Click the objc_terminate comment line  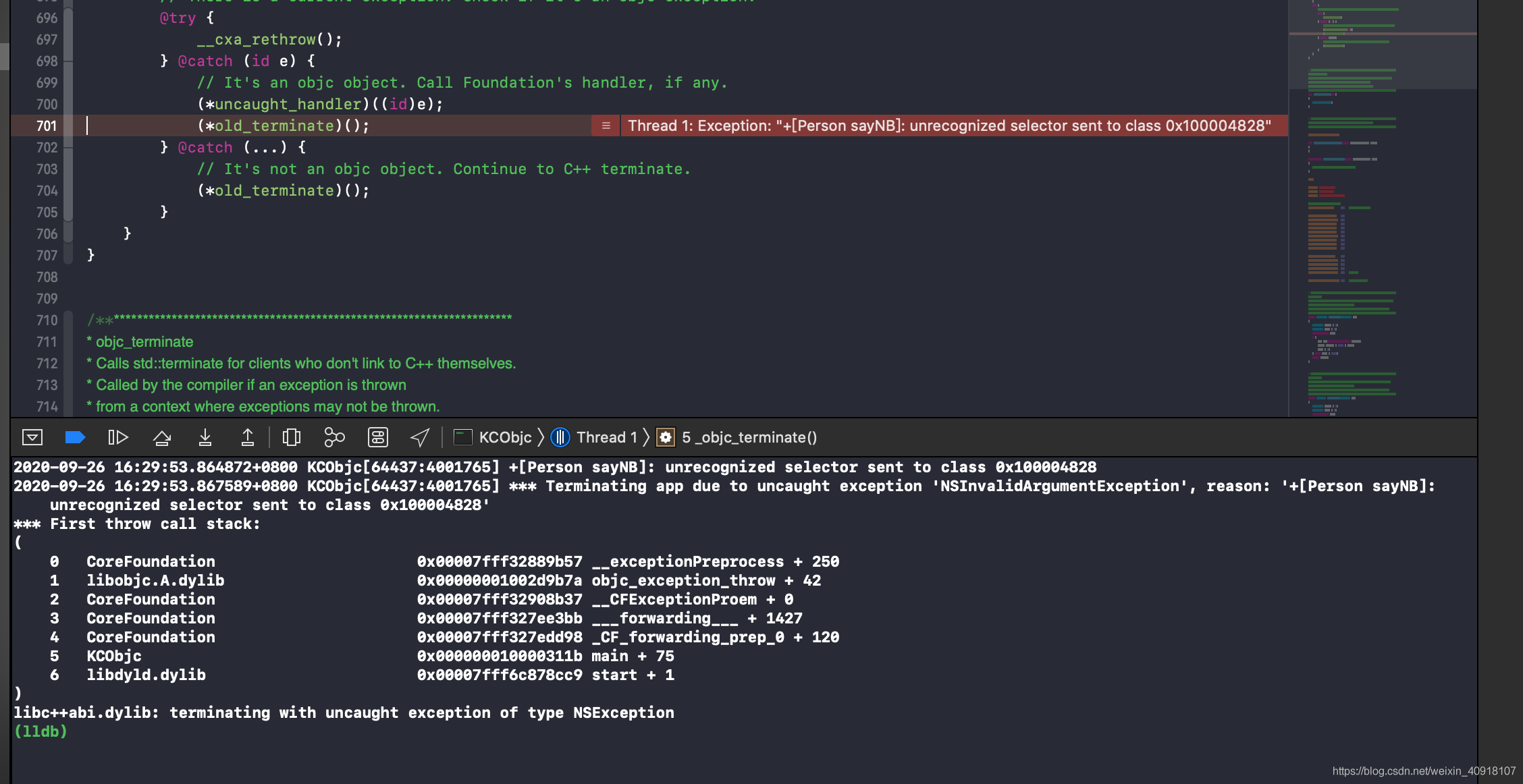point(140,341)
